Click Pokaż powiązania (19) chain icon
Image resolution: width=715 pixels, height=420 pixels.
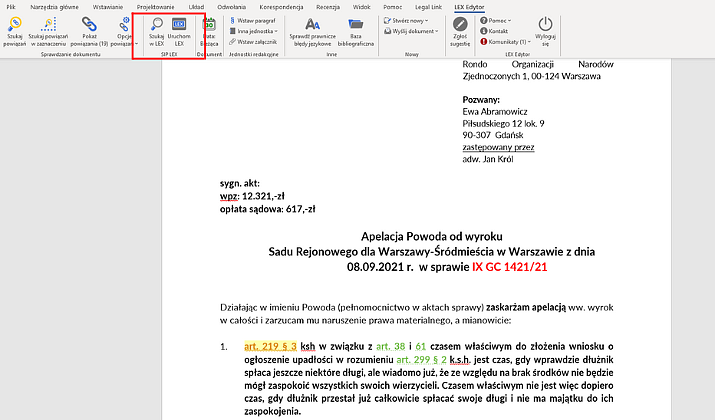(x=89, y=24)
